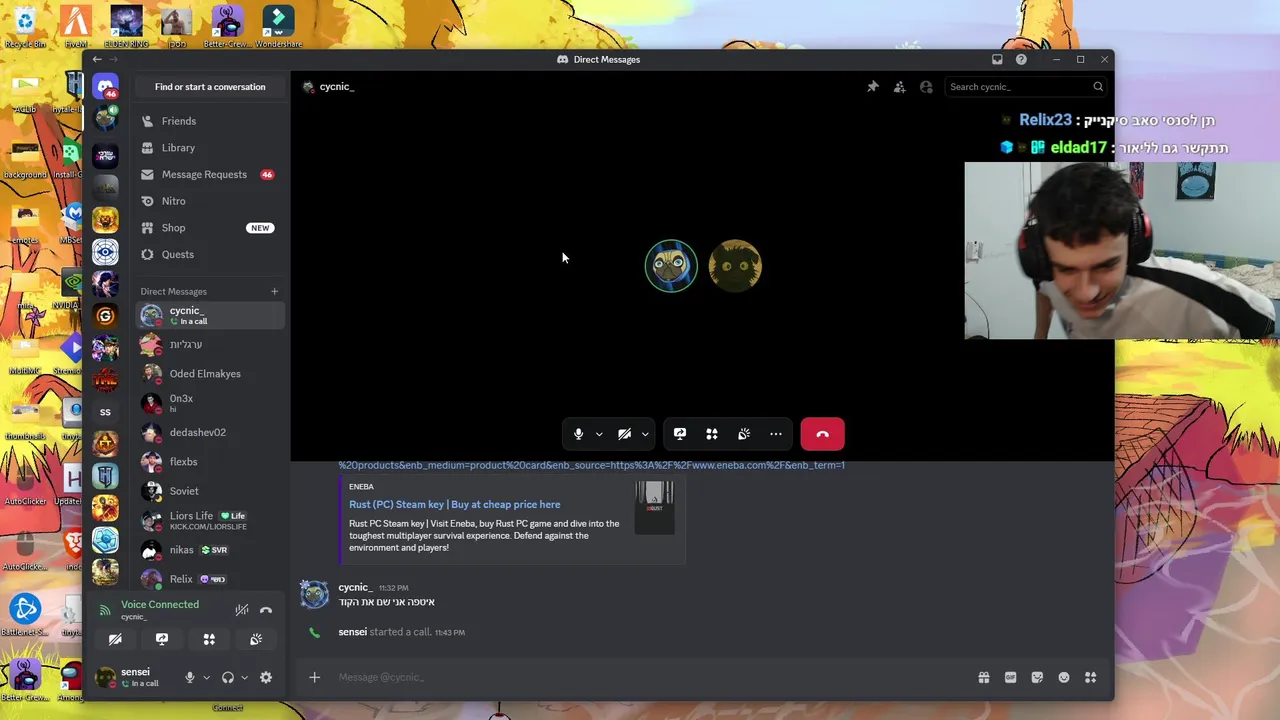This screenshot has width=1280, height=720.
Task: Expand microphone device options arrow in call bar
Action: click(599, 434)
